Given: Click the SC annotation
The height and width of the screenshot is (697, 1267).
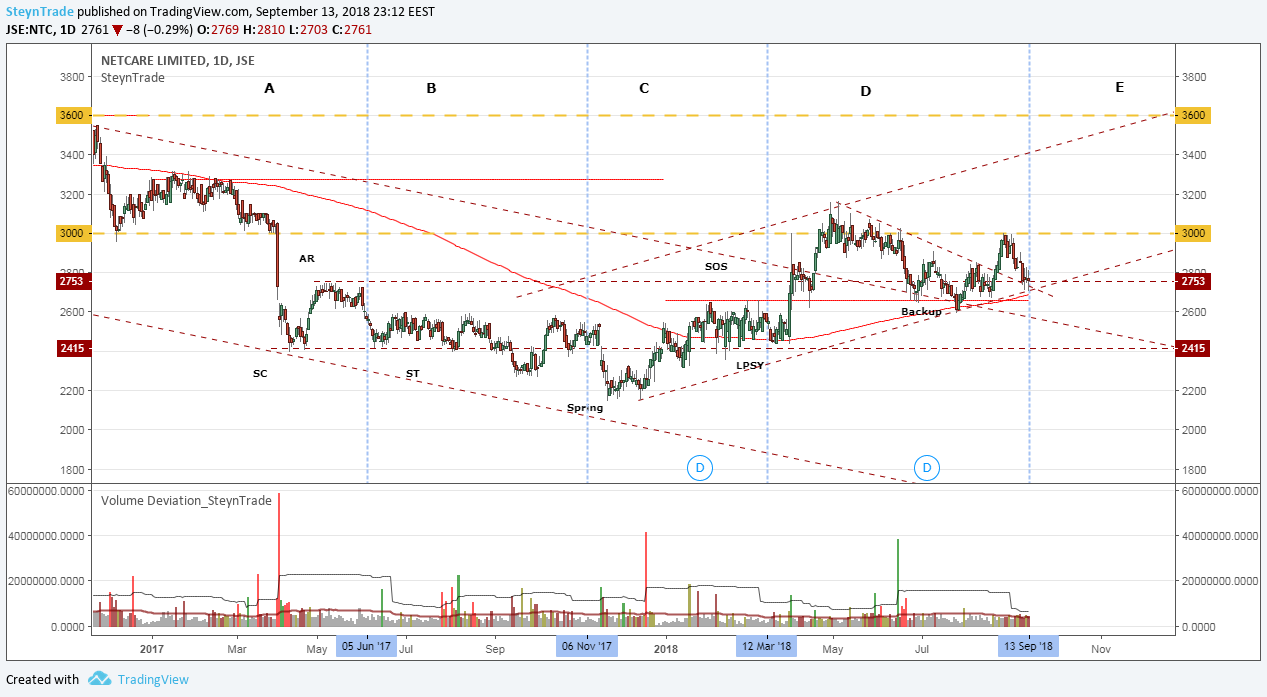Looking at the screenshot, I should (260, 373).
